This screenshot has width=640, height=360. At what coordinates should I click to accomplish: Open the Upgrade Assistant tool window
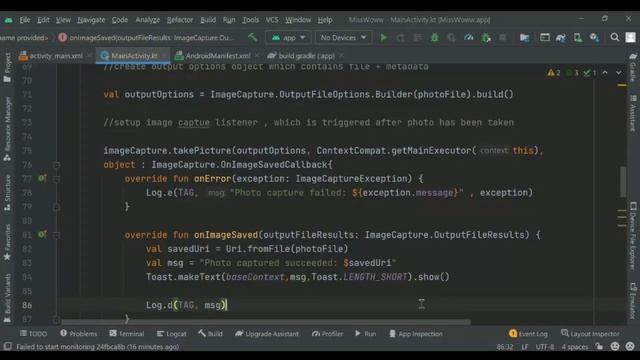[x=267, y=333]
